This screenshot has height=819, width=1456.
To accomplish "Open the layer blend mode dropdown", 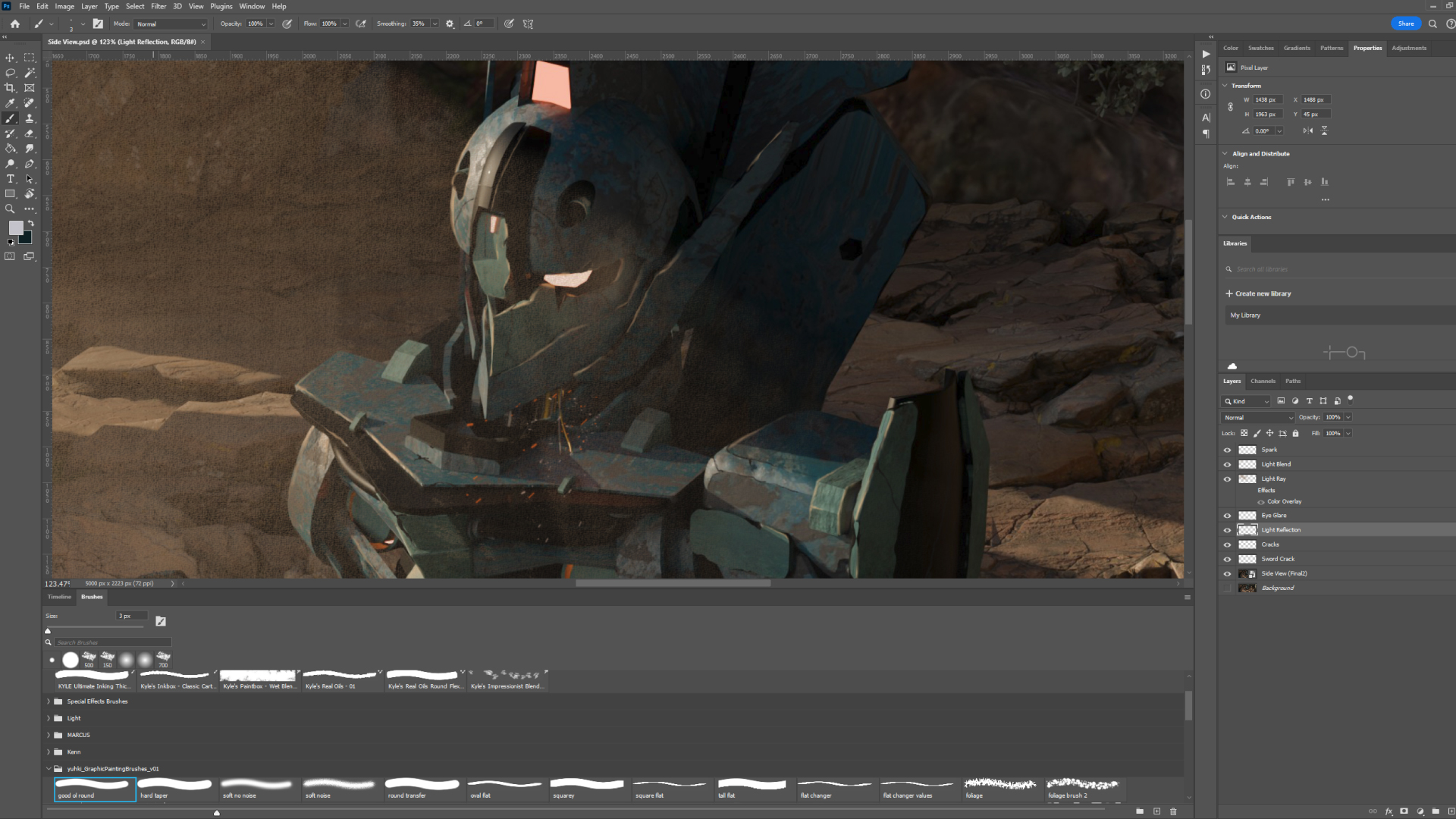I will [x=1257, y=418].
